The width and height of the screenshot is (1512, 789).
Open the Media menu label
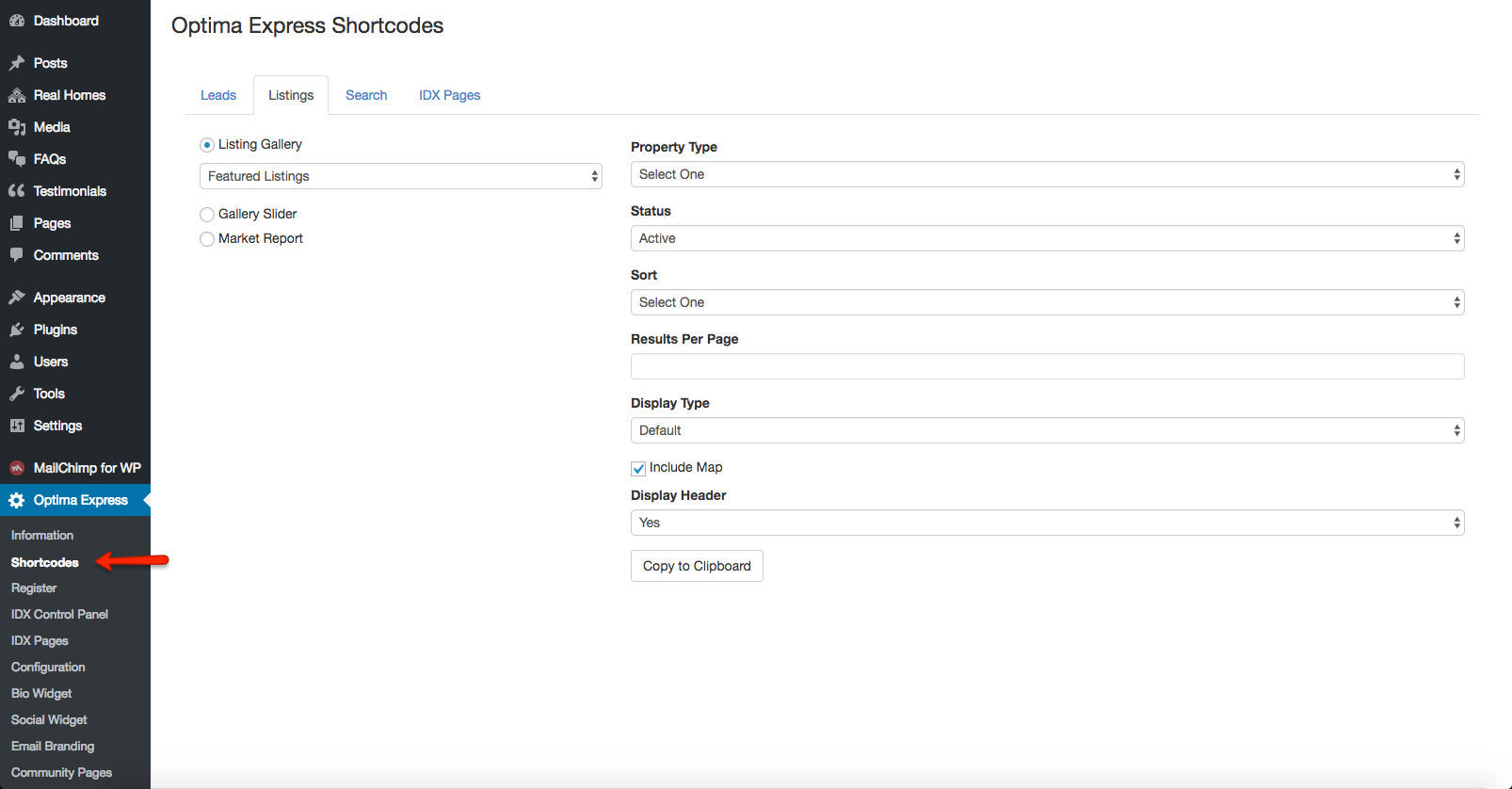[52, 127]
